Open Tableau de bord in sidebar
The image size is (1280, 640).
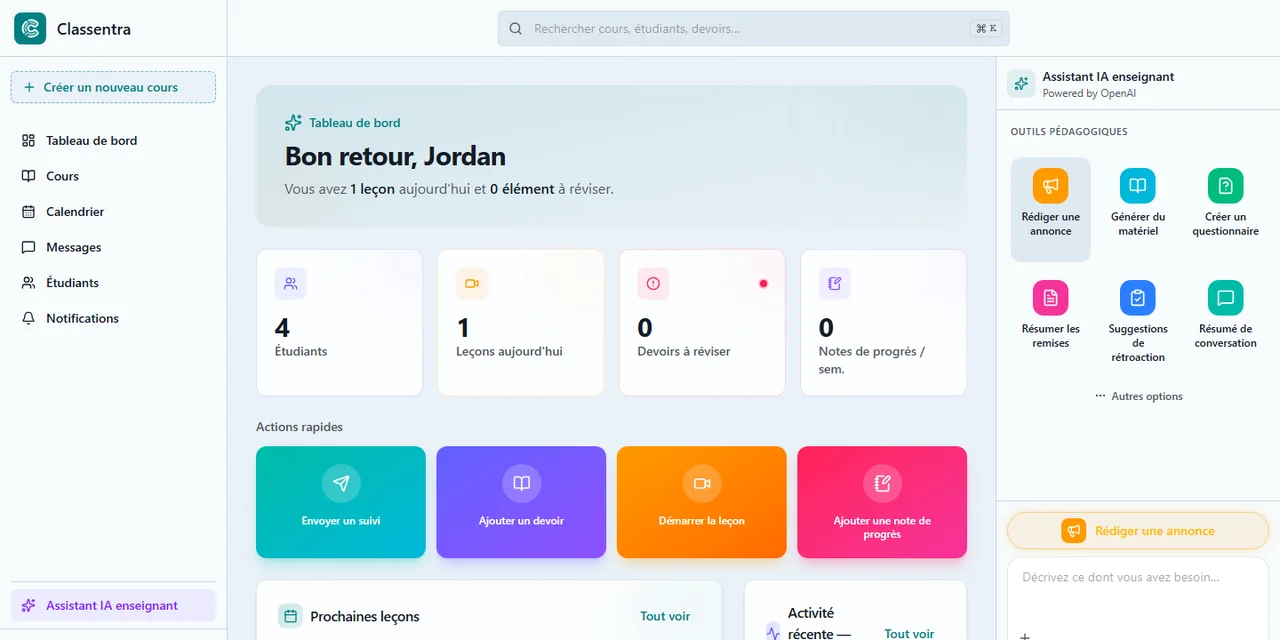(113, 141)
